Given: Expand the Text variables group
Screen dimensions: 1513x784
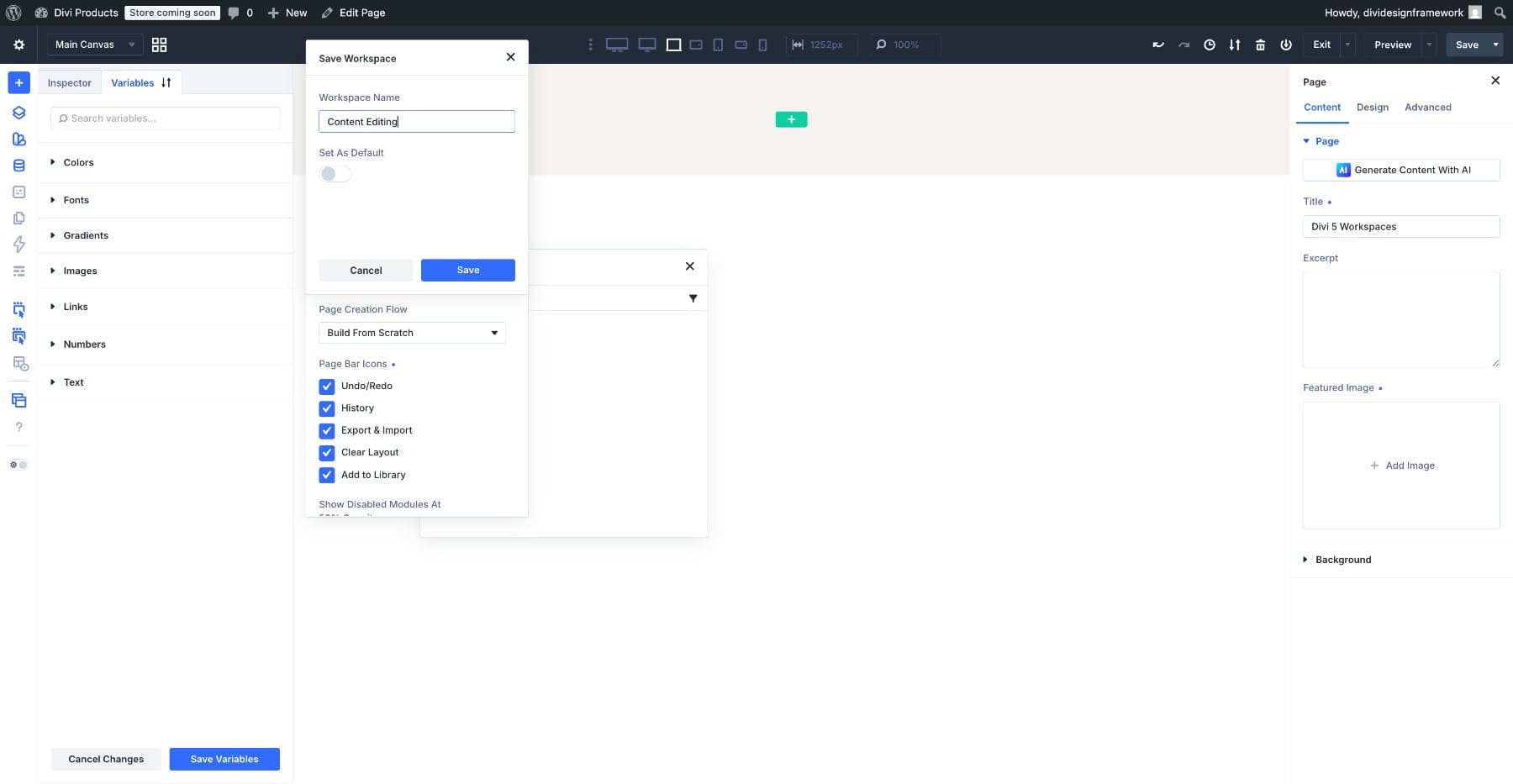Looking at the screenshot, I should pyautogui.click(x=165, y=382).
